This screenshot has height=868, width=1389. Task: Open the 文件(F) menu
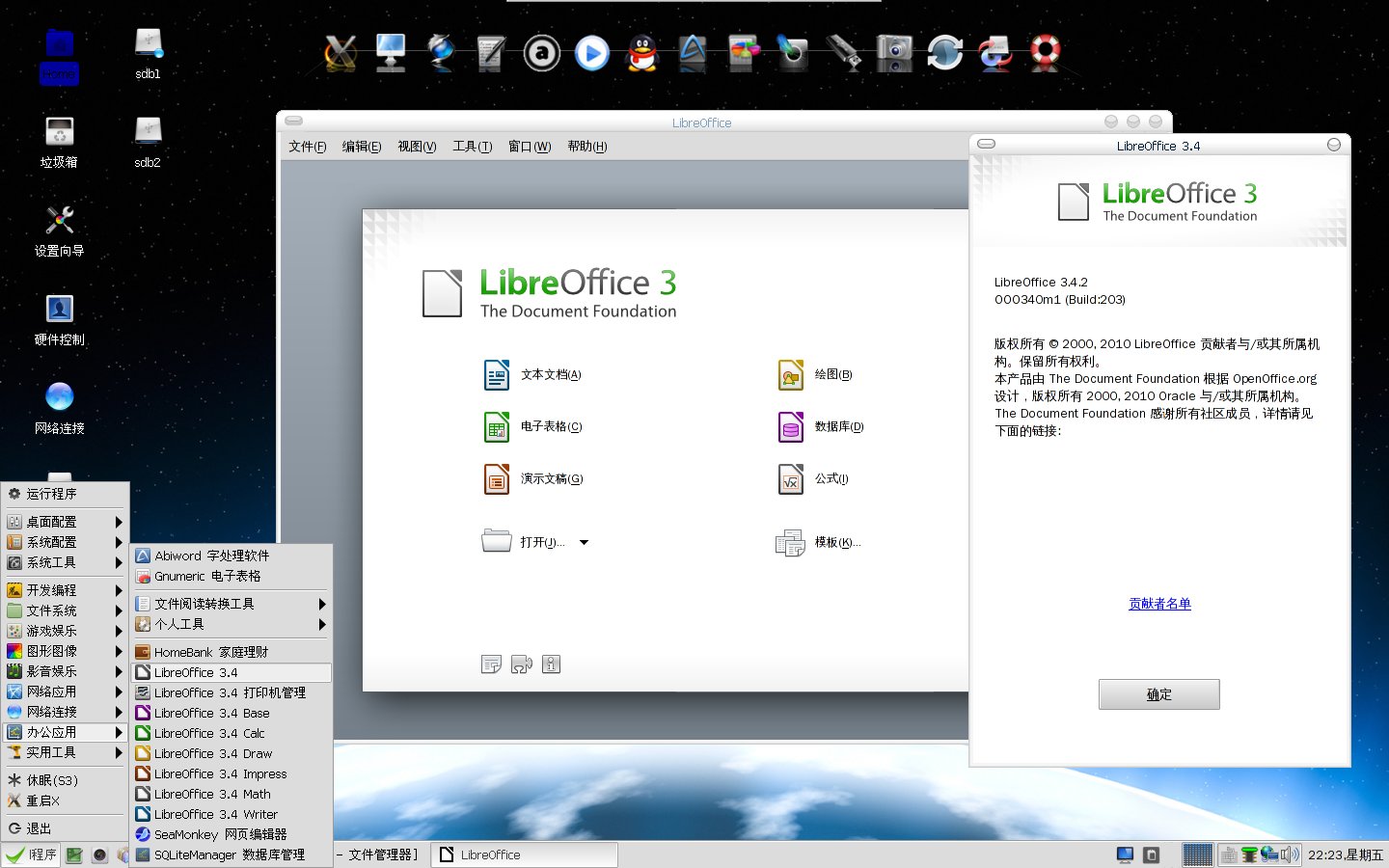(308, 147)
